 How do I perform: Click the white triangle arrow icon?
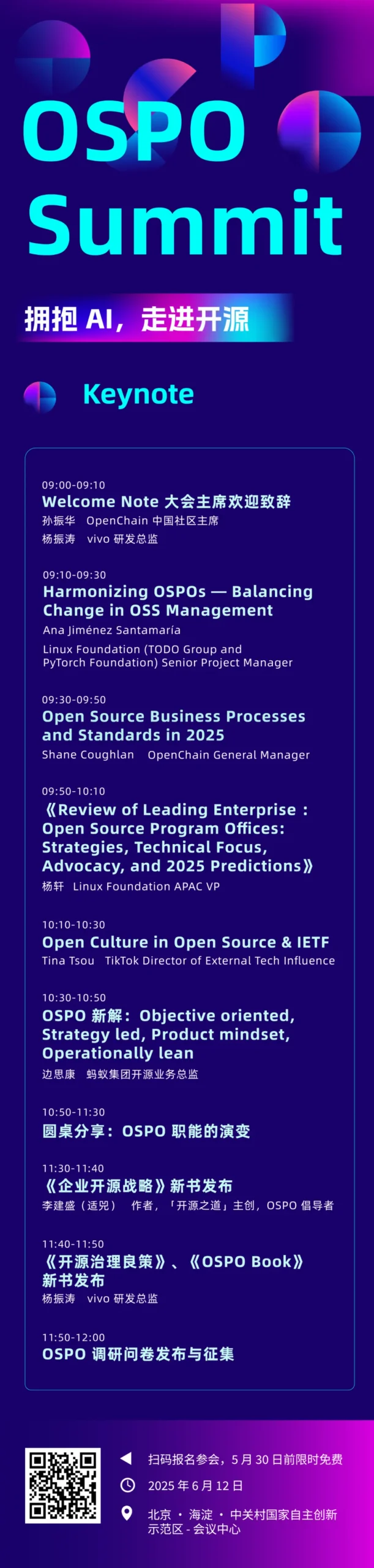tap(126, 1458)
